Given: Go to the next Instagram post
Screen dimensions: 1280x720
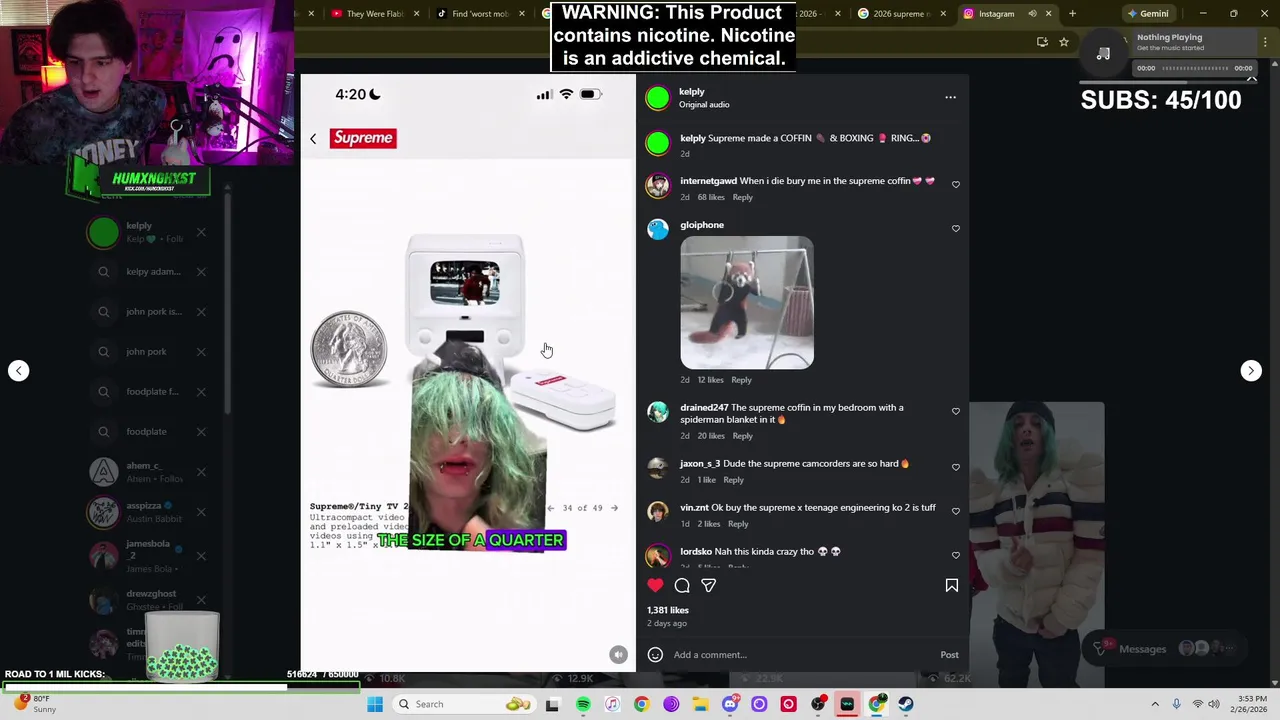Looking at the screenshot, I should coord(1251,371).
